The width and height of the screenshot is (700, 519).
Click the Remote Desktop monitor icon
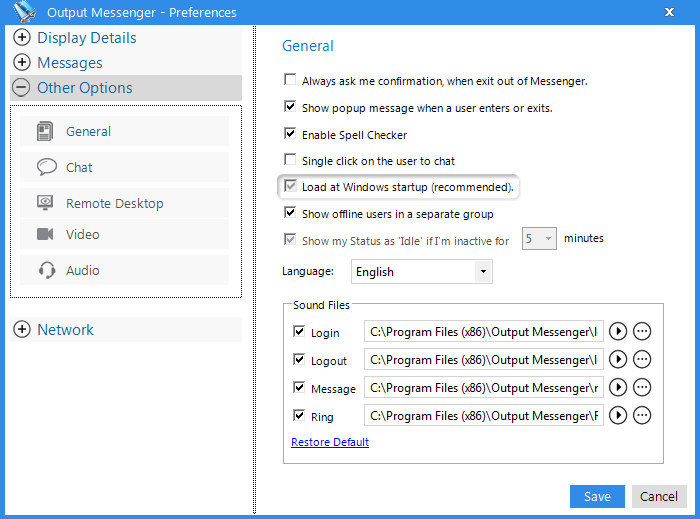point(45,203)
